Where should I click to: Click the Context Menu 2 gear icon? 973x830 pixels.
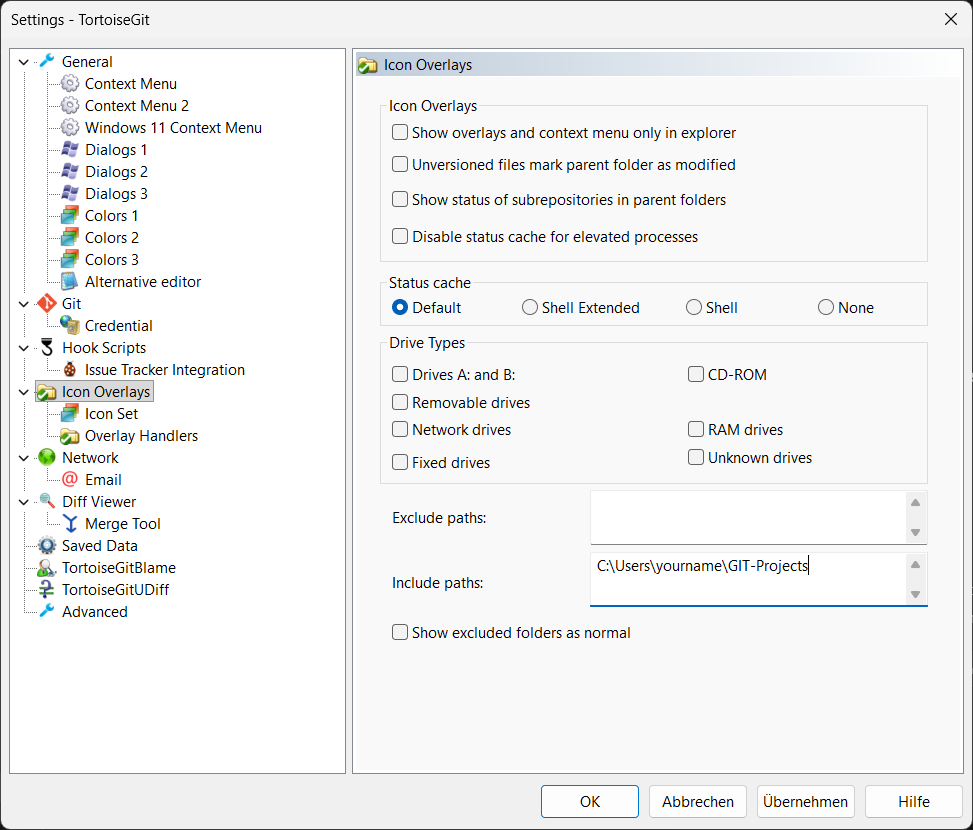point(70,105)
